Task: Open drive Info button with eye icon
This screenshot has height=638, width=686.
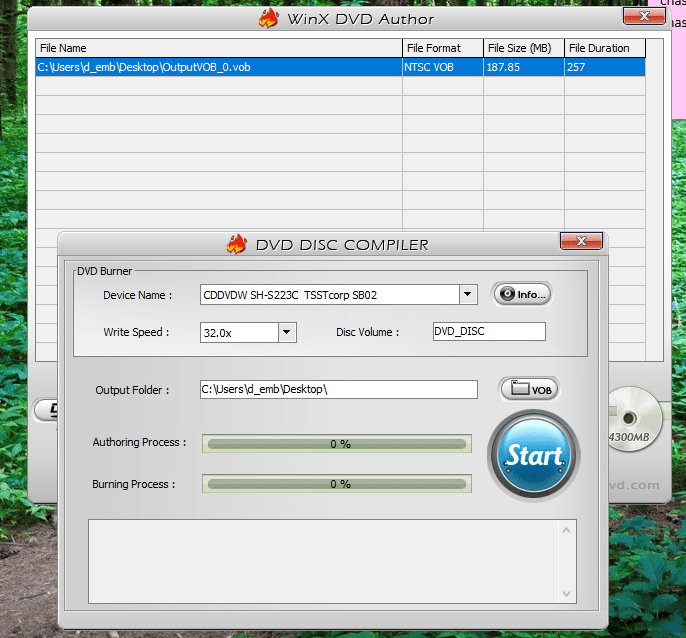Action: click(x=522, y=294)
